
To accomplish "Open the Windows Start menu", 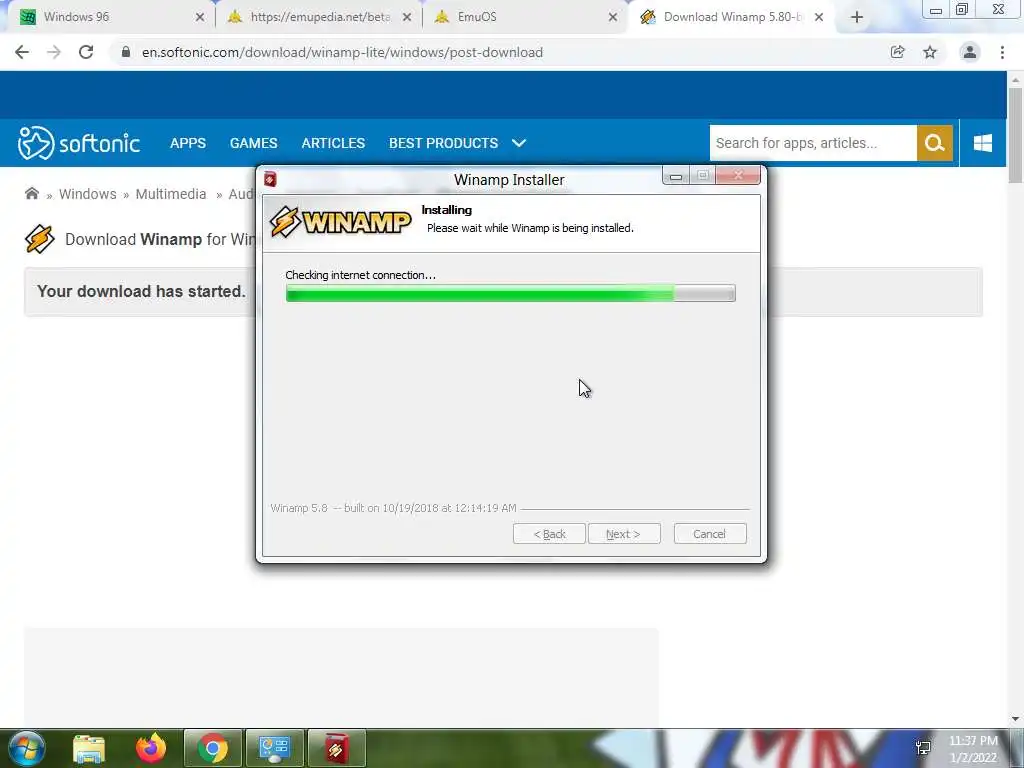I will click(26, 748).
